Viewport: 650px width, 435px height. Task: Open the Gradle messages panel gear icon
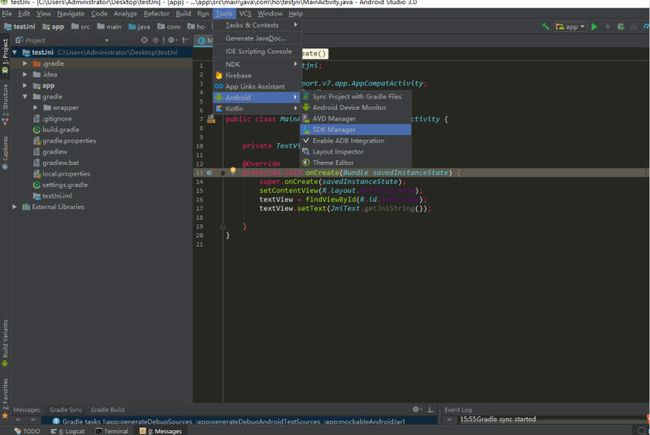(416, 409)
